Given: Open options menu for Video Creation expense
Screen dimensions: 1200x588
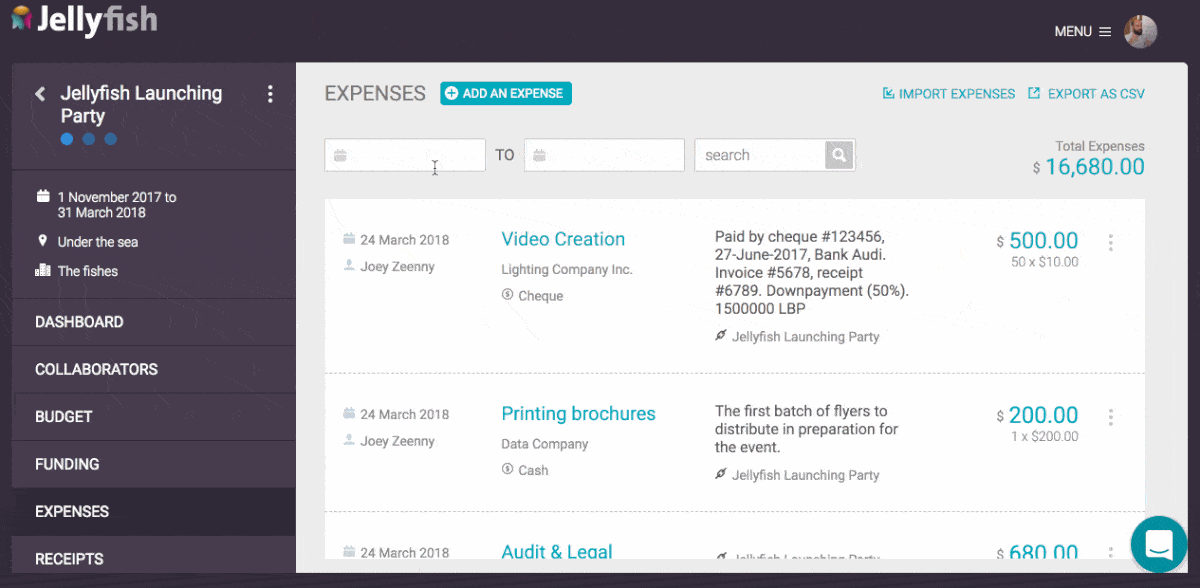Looking at the screenshot, I should tap(1111, 243).
